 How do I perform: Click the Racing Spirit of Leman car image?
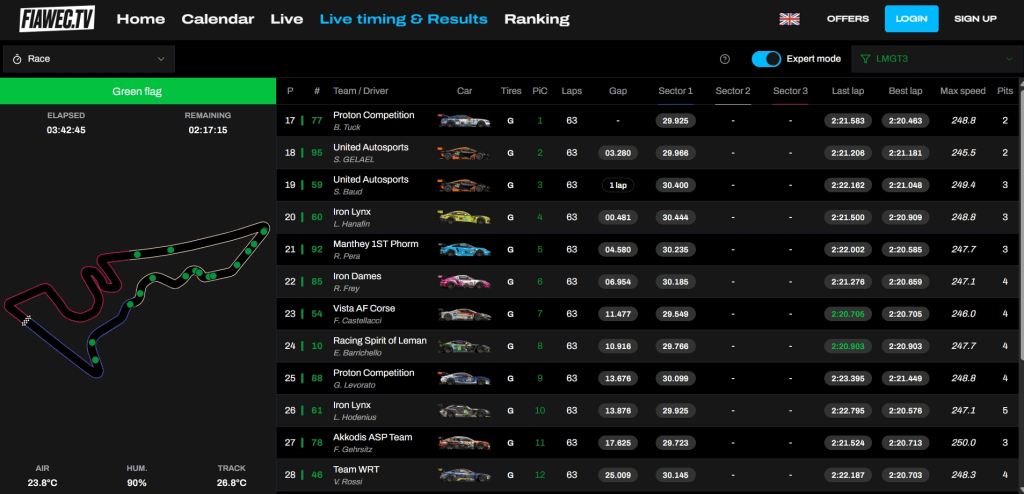click(464, 346)
